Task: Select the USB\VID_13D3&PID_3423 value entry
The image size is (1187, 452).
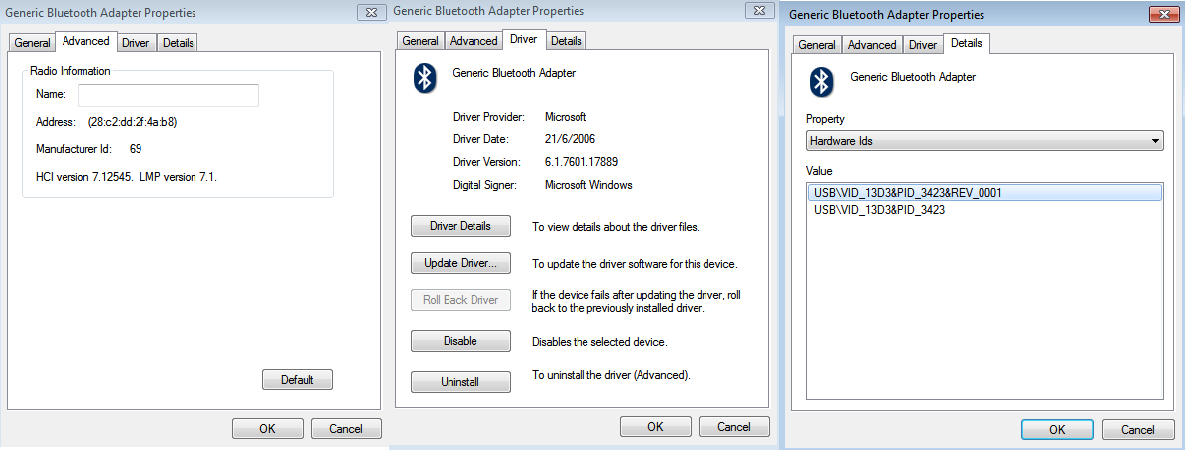Action: pyautogui.click(x=879, y=210)
